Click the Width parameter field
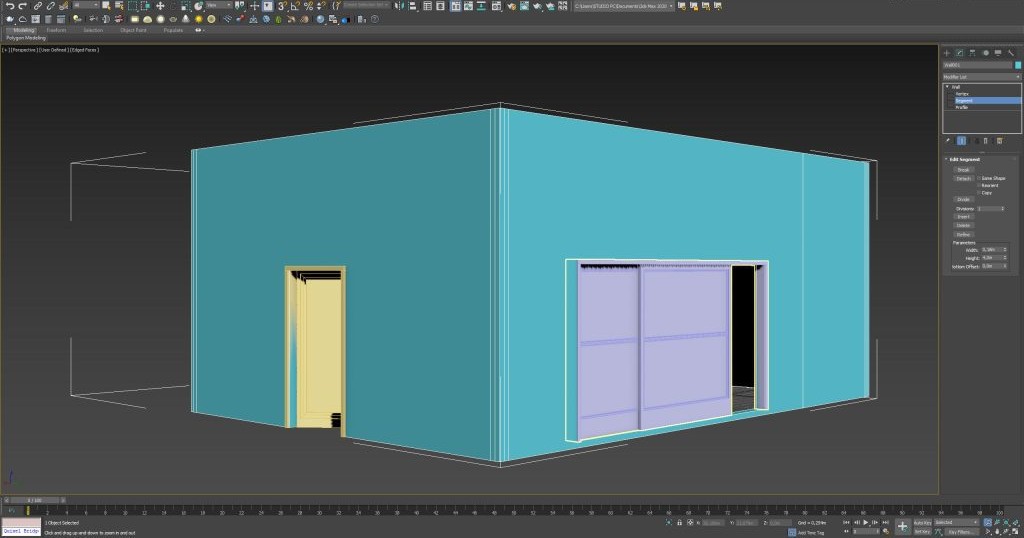The height and width of the screenshot is (538, 1024). tap(991, 249)
